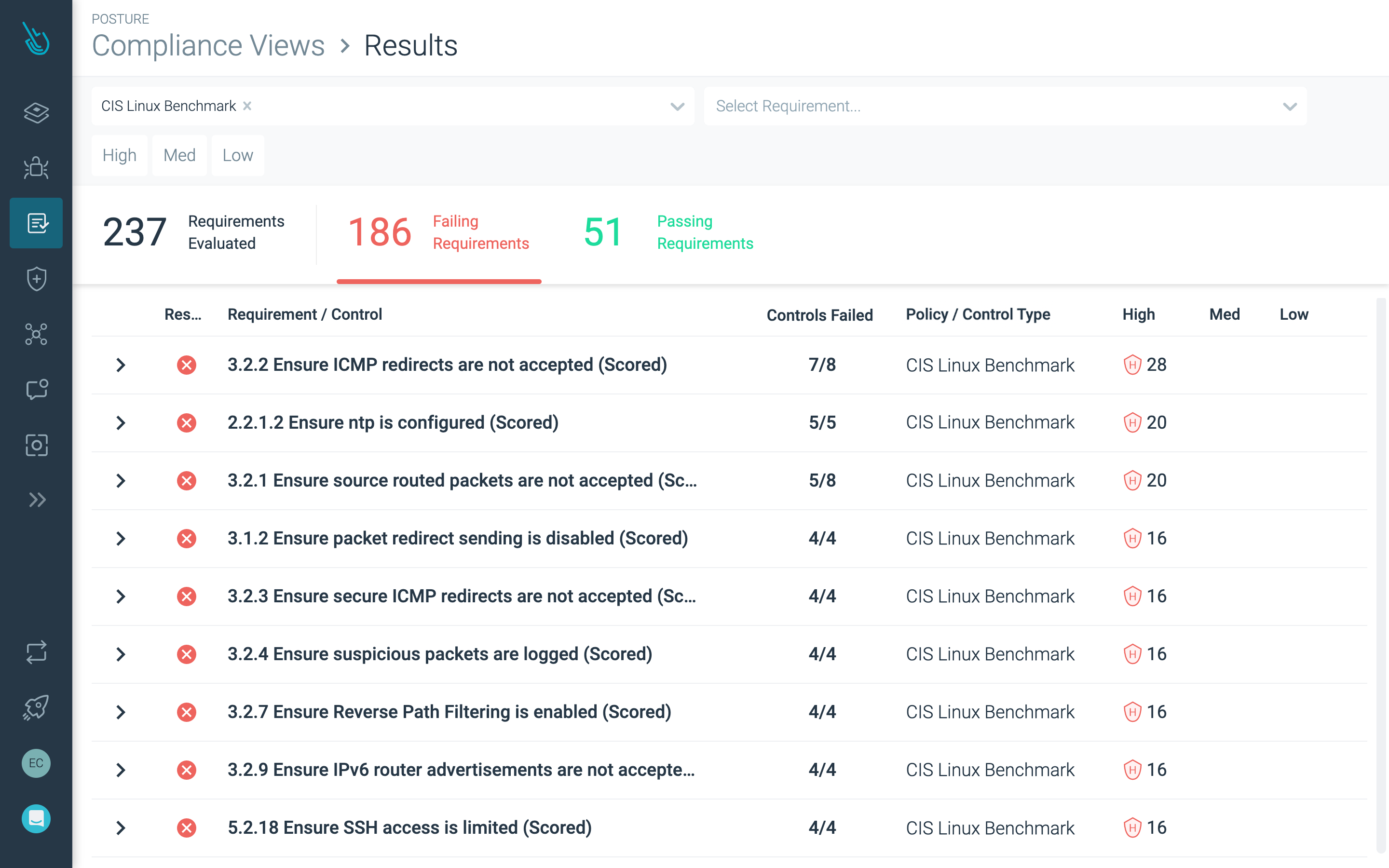Select the shield/protection sidebar icon
Screen dimensions: 1389x868
(x=37, y=278)
